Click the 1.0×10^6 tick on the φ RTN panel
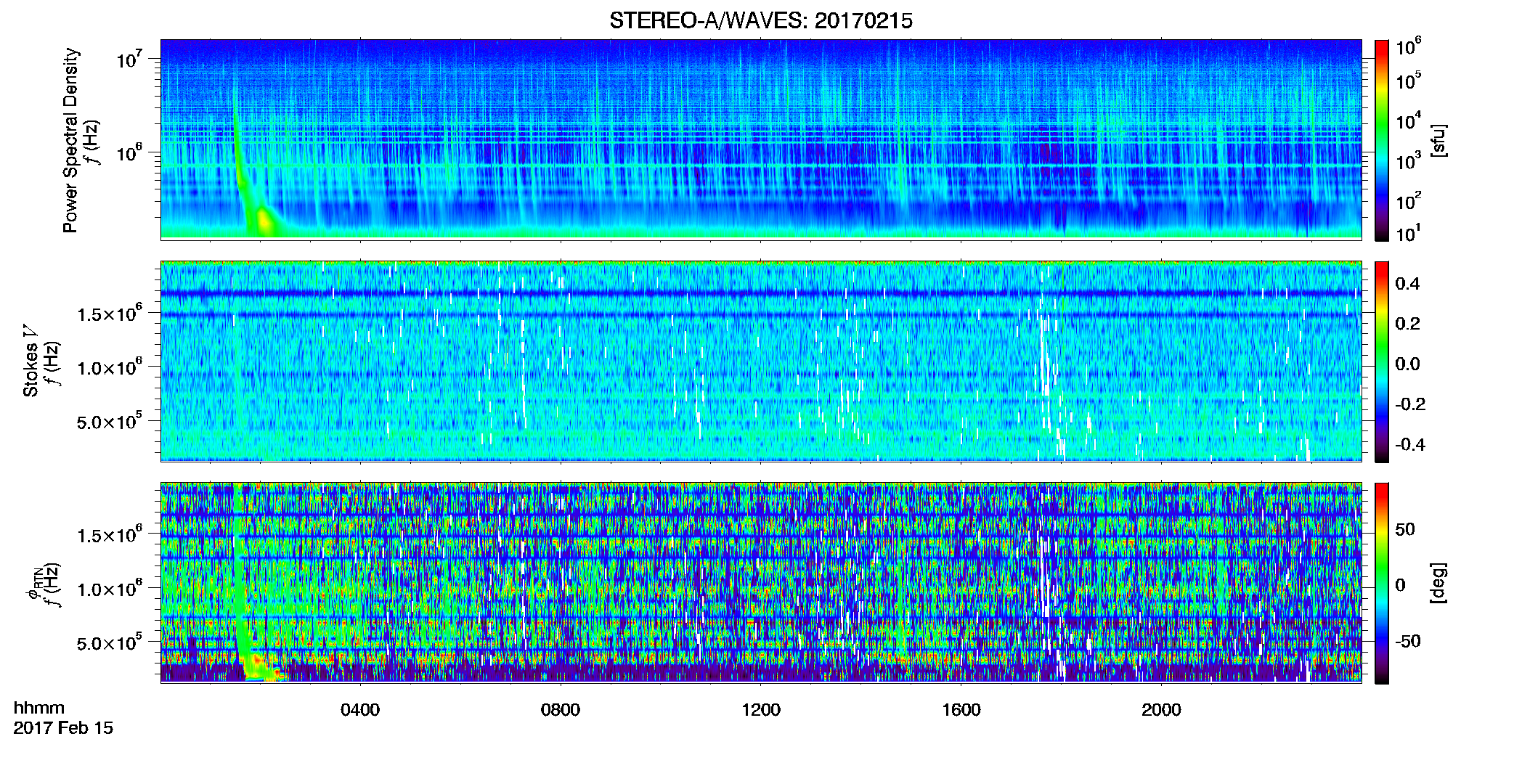Viewport: 1522px width, 784px height. [x=110, y=588]
